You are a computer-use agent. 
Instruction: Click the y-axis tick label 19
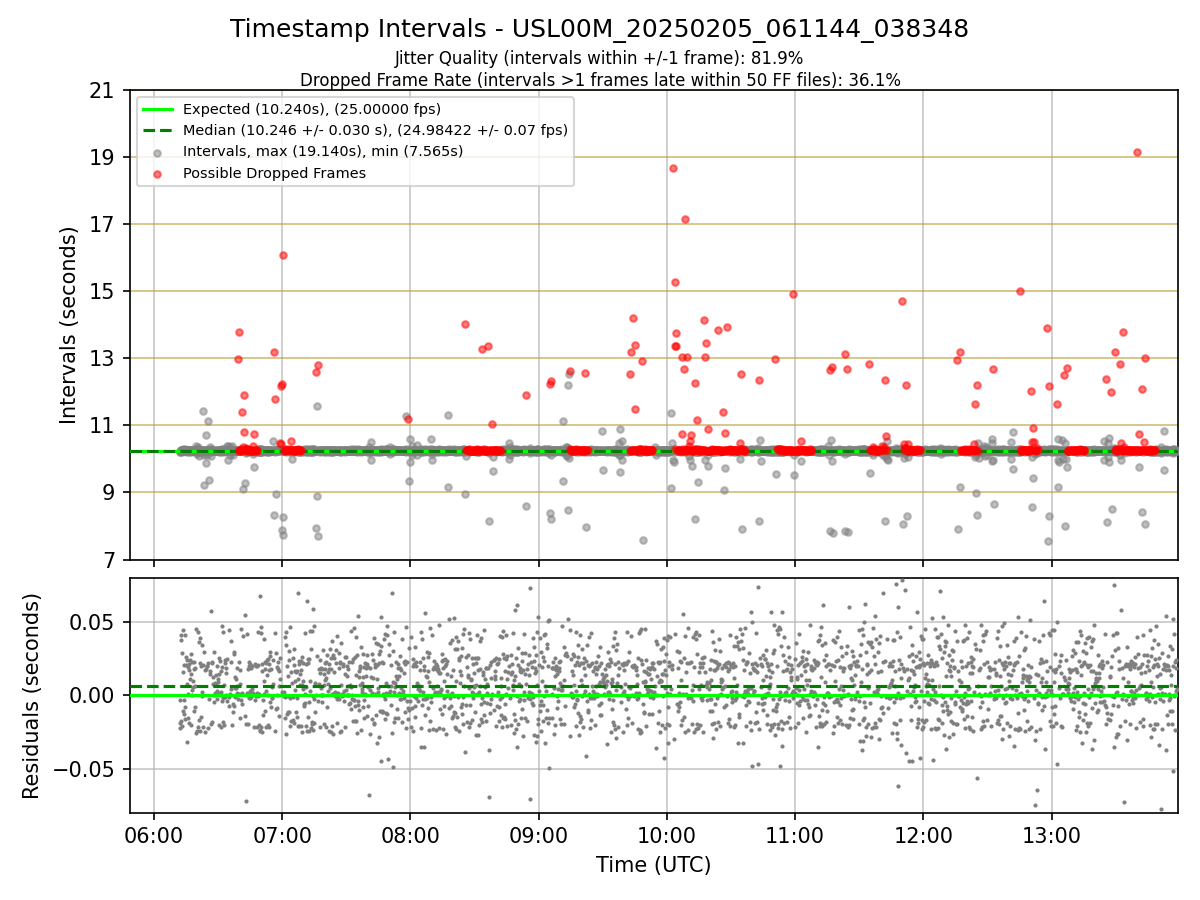tap(101, 158)
